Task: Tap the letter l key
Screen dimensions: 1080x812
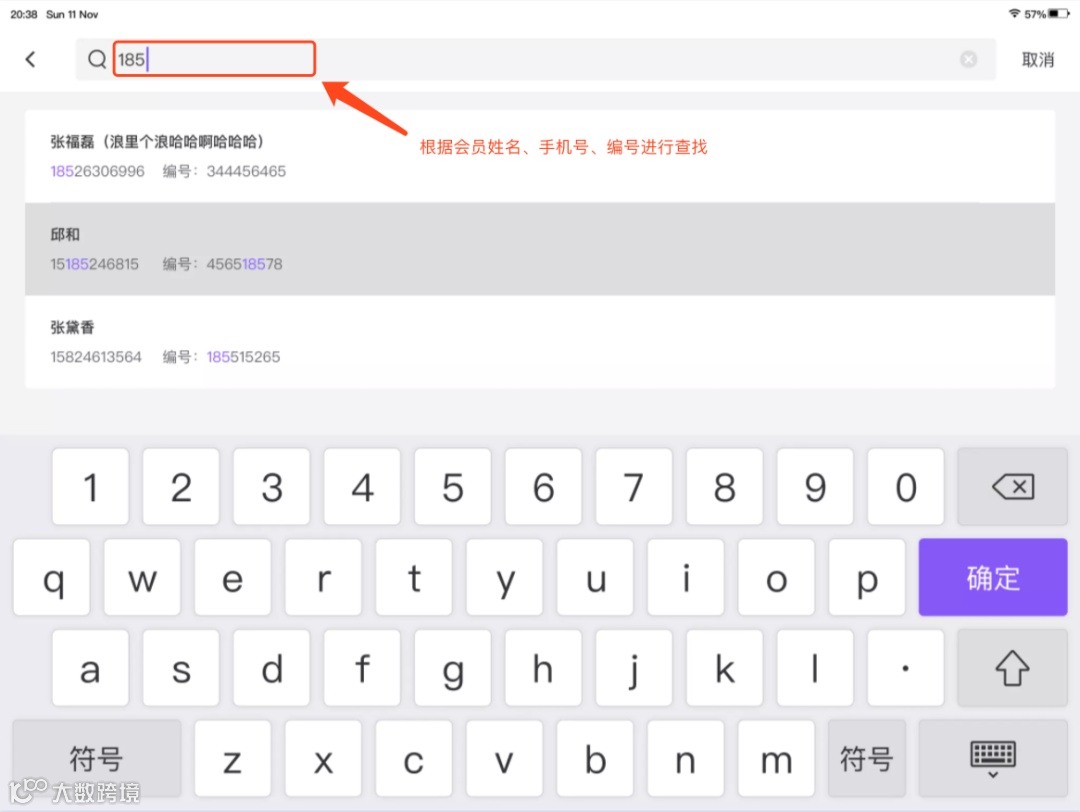Action: 816,667
